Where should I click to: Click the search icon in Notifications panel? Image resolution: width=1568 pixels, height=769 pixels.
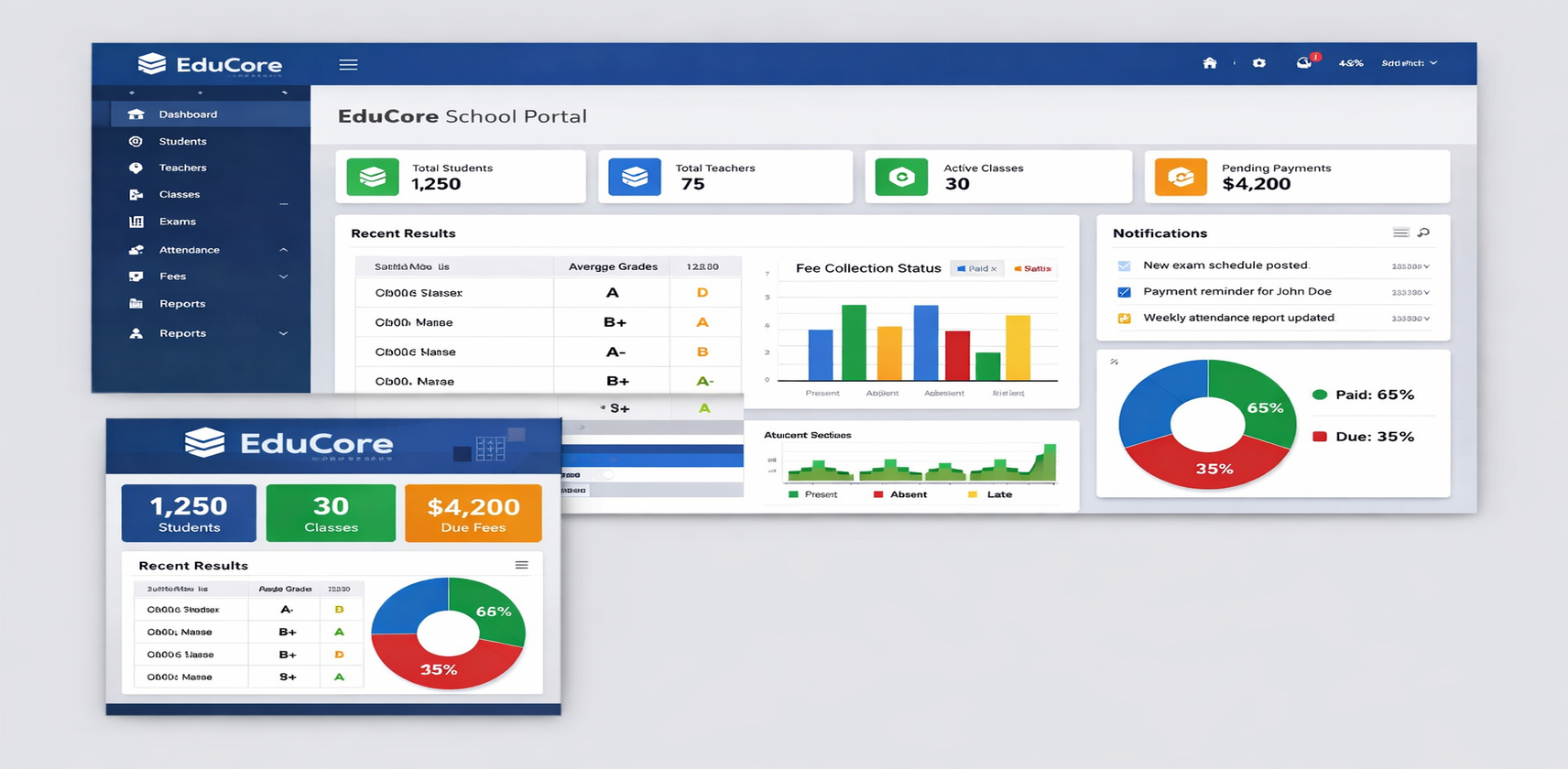click(1423, 233)
